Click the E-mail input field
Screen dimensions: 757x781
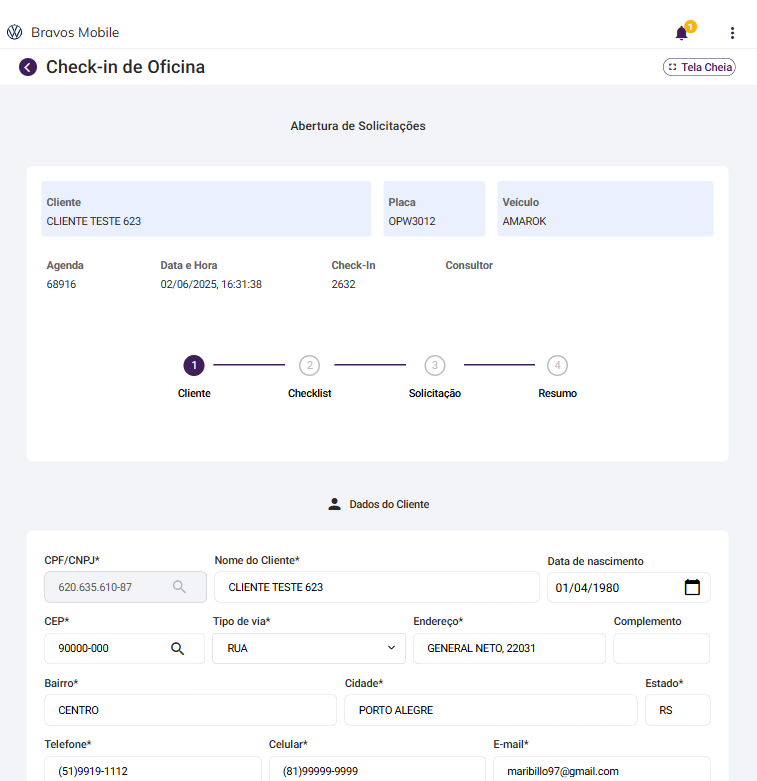(x=601, y=770)
